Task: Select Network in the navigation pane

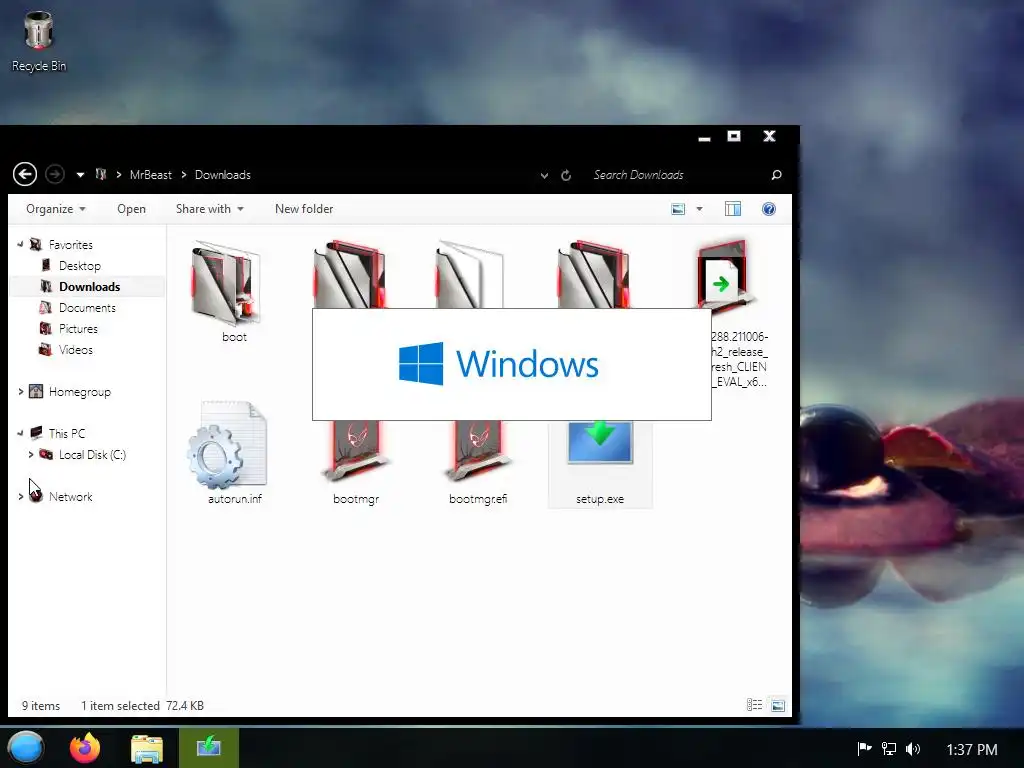Action: pos(71,496)
